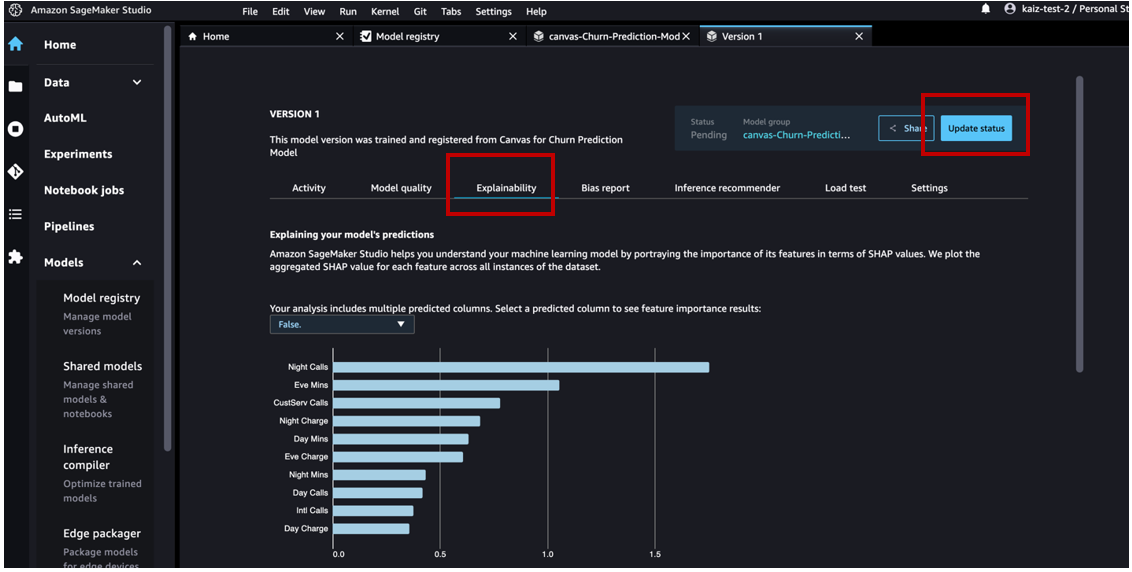Open the View menu
This screenshot has width=1132, height=572.
click(314, 12)
